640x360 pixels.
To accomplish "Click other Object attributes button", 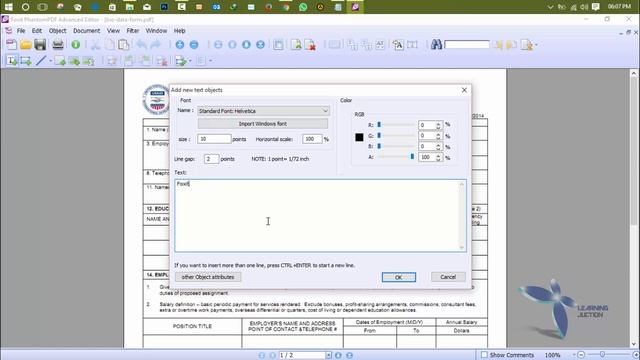I will [x=208, y=277].
